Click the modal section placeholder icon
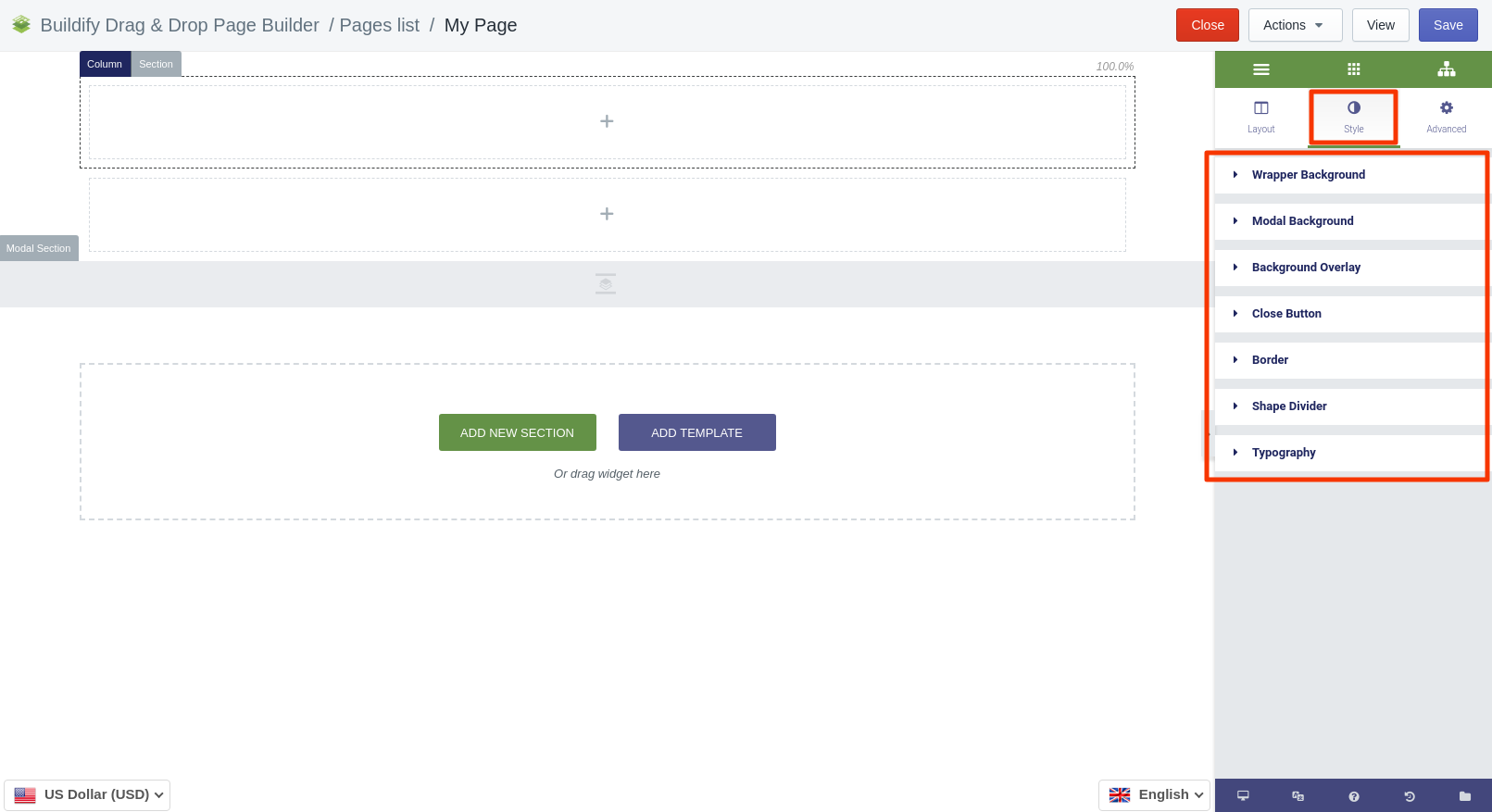 pos(606,284)
